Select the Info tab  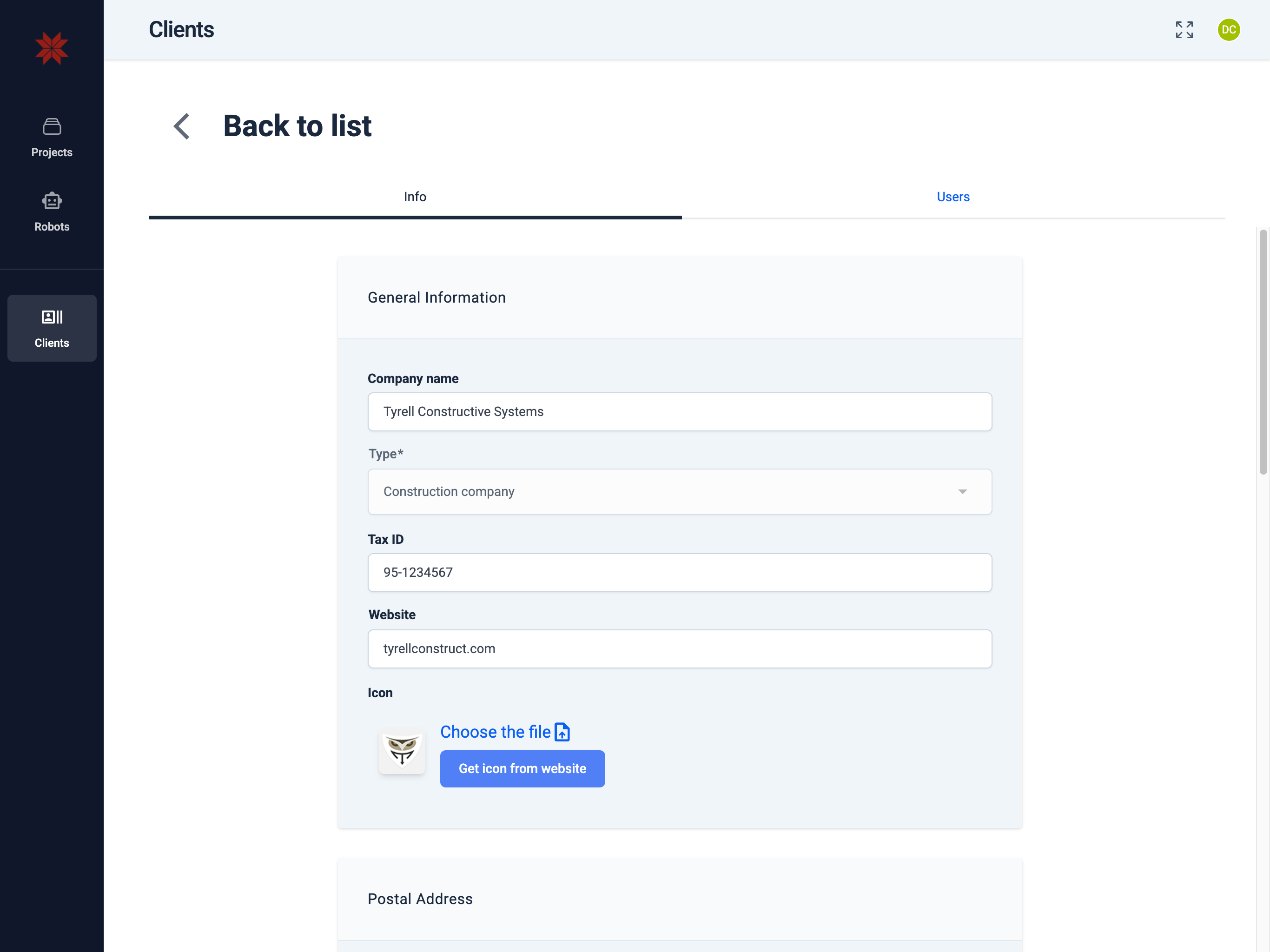(415, 197)
